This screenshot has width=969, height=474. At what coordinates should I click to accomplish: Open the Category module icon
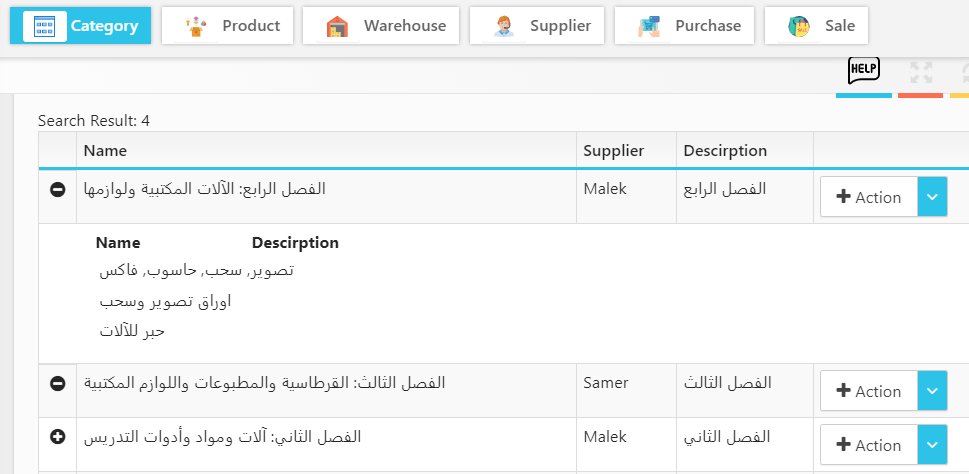pyautogui.click(x=44, y=26)
